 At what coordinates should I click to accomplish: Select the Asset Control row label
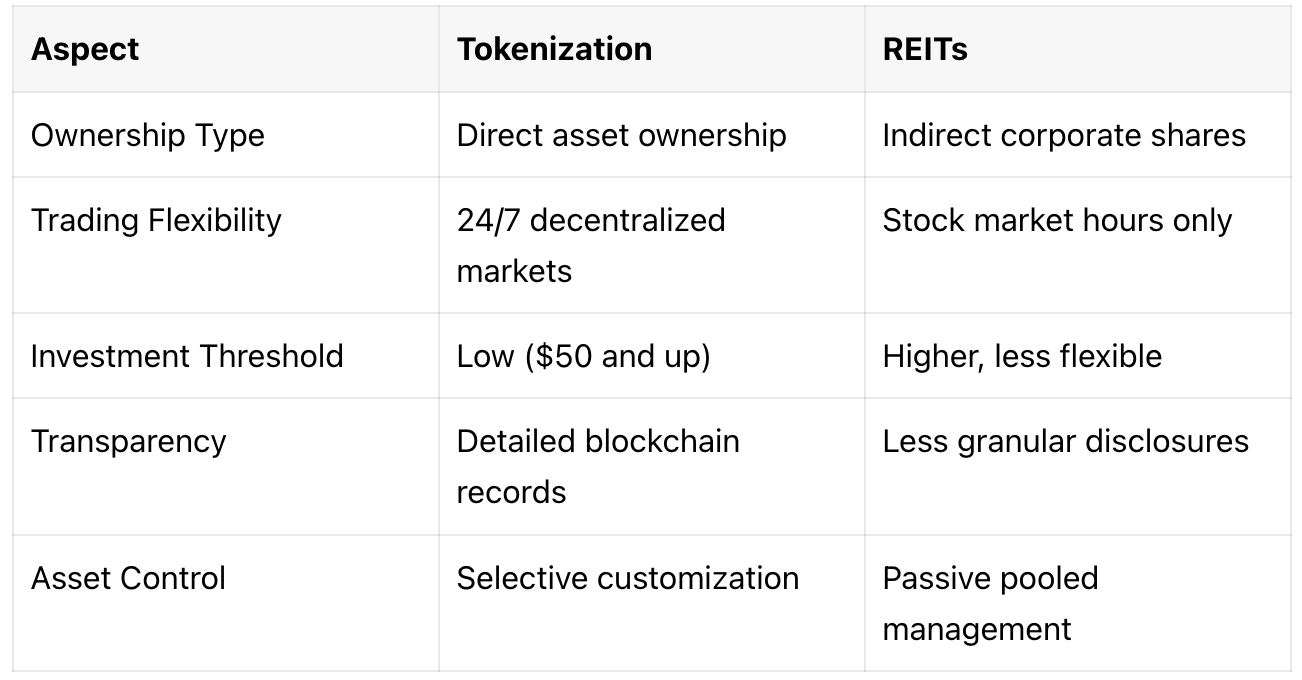point(128,578)
